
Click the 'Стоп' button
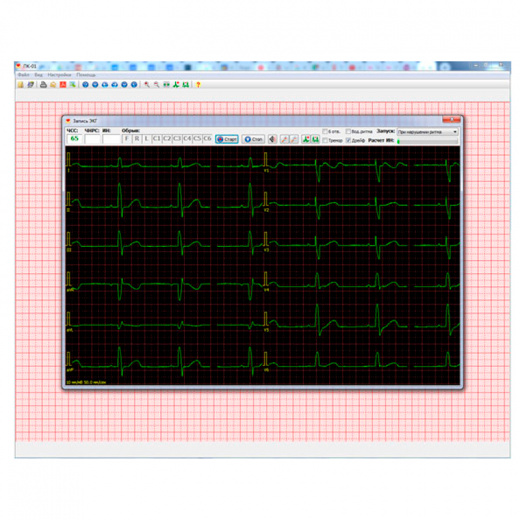tap(253, 139)
